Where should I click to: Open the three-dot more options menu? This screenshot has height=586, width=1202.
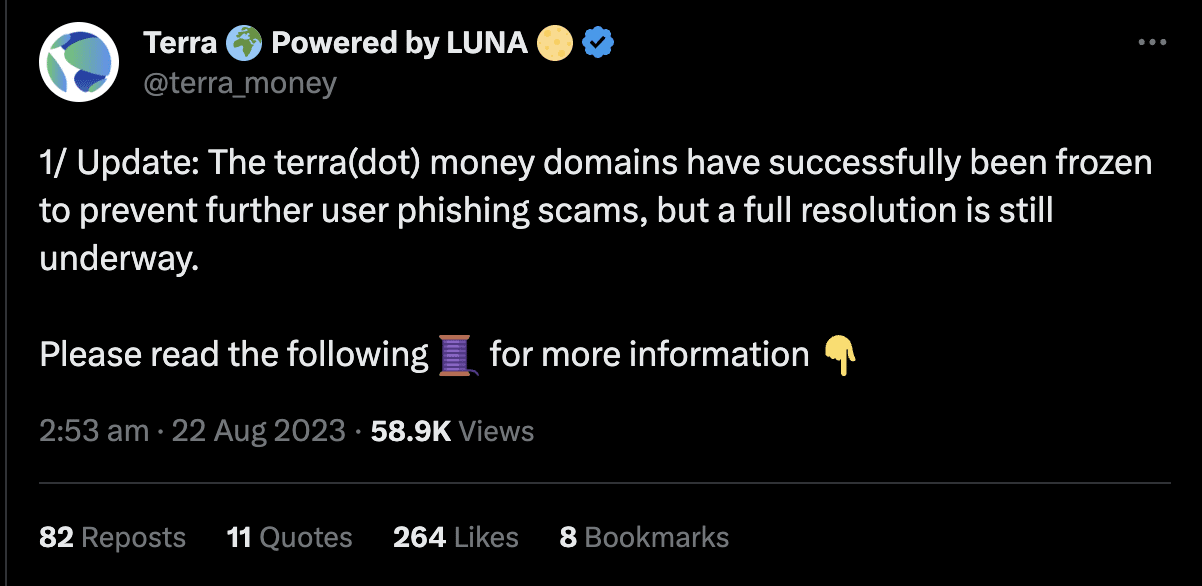coord(1153,43)
